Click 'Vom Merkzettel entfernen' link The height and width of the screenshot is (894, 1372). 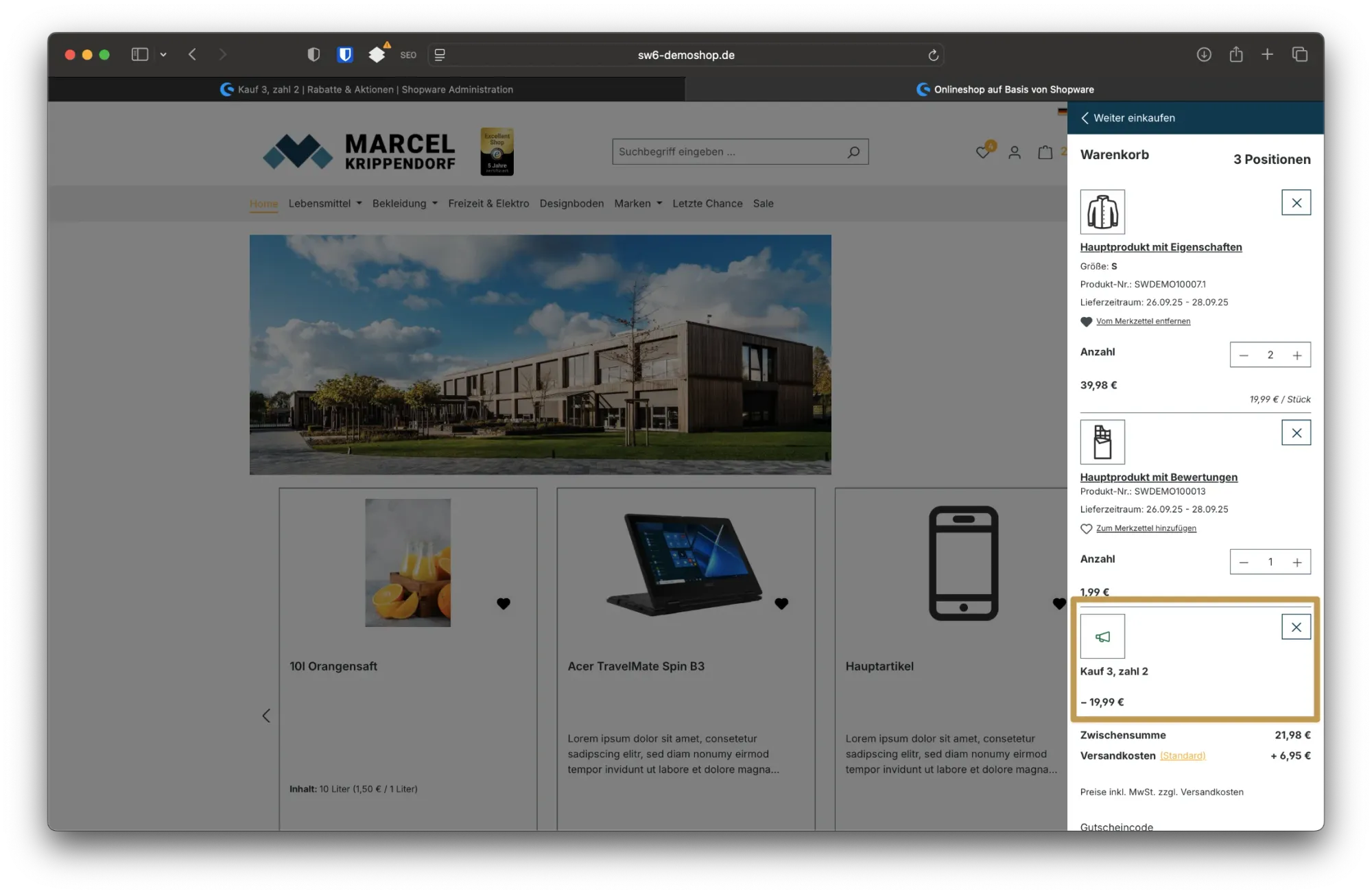pos(1143,321)
